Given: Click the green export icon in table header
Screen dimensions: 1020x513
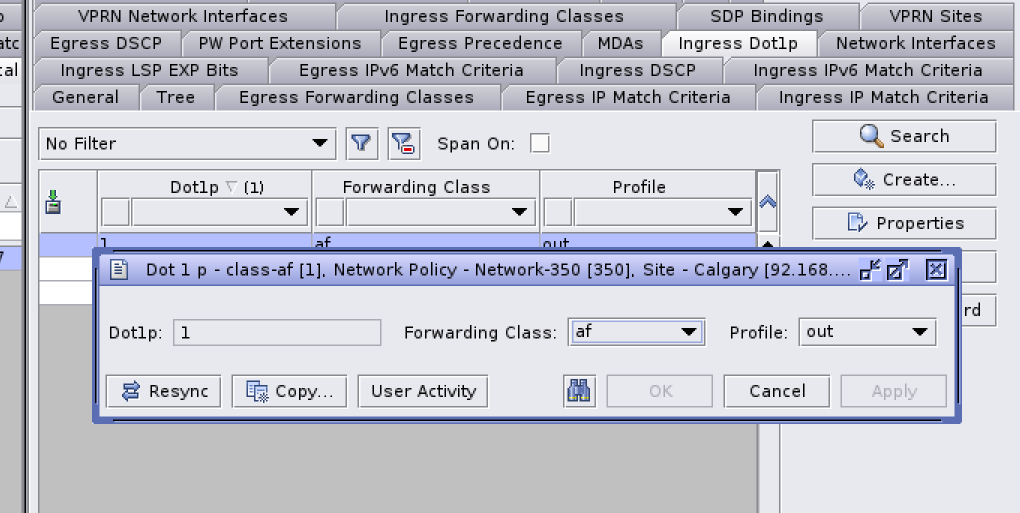Looking at the screenshot, I should click(x=54, y=201).
